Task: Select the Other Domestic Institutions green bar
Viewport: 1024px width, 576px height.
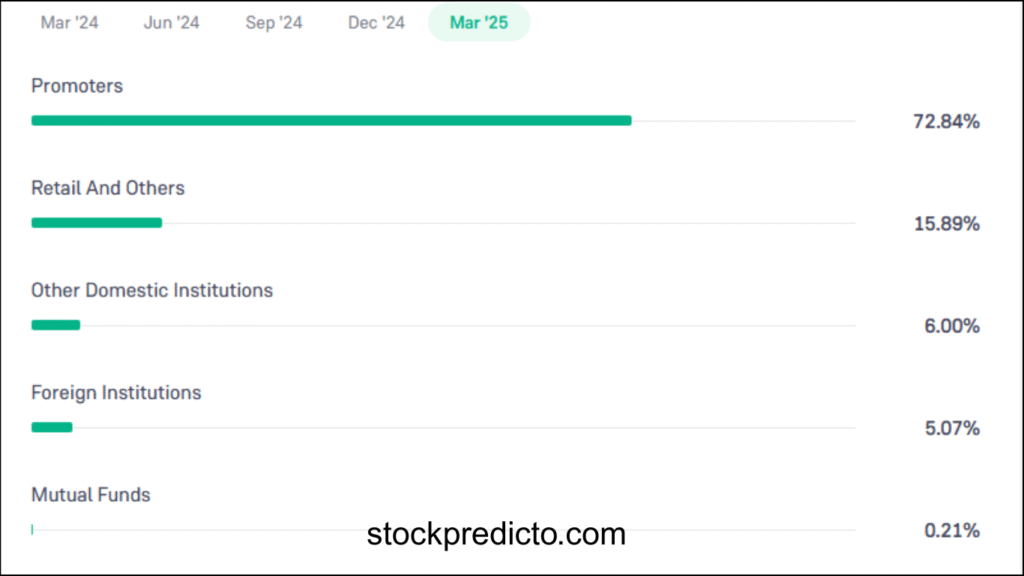Action: coord(55,325)
